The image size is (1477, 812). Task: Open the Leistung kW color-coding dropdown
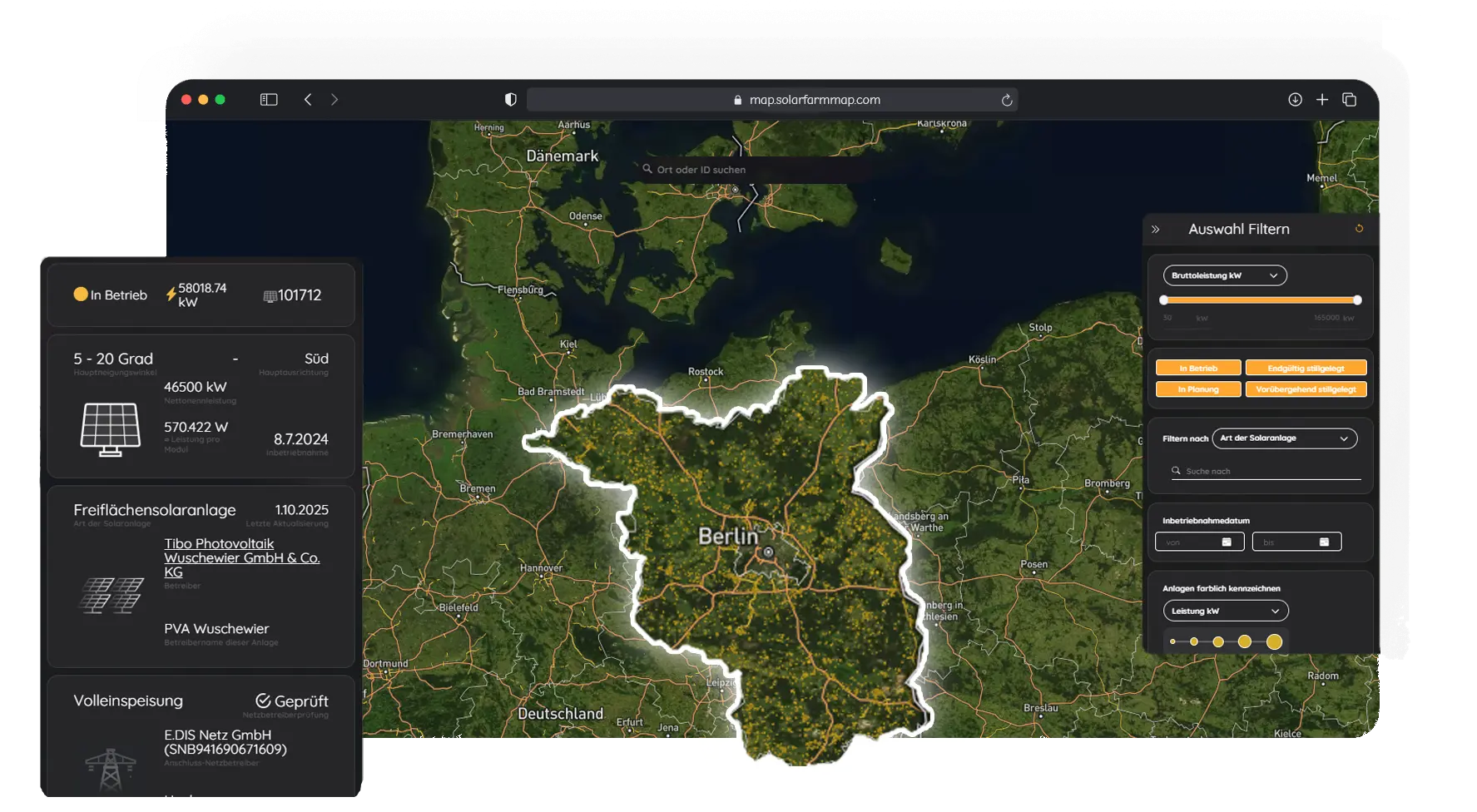tap(1225, 611)
